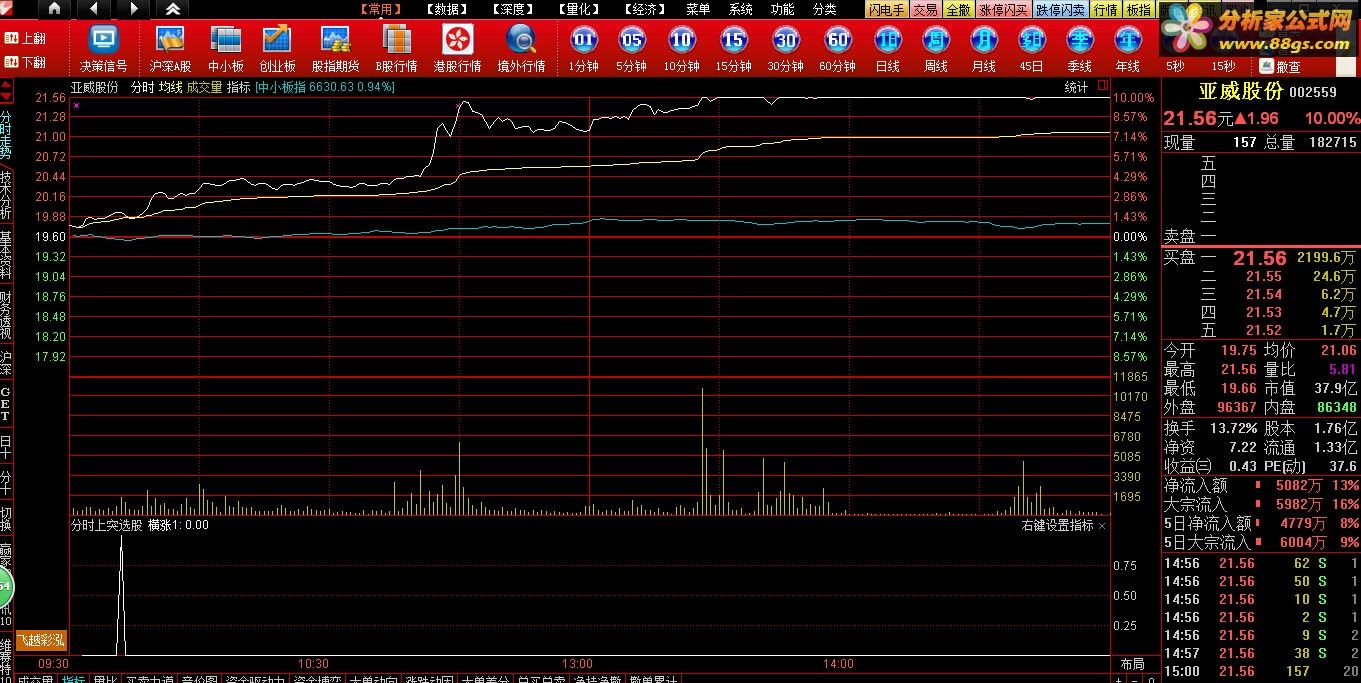The height and width of the screenshot is (683, 1361).
Task: Select the 大单动向 bottom tab
Action: coord(373,679)
